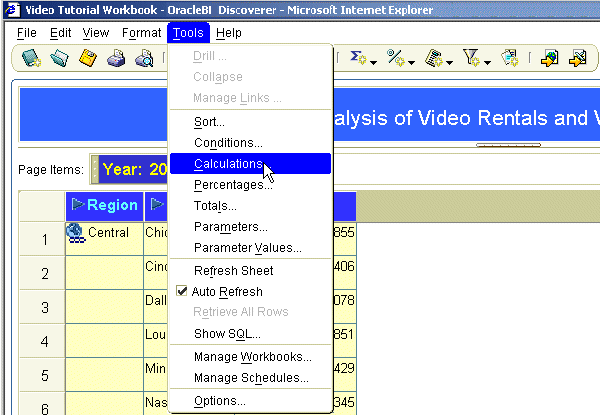
Task: Select row number 2 header
Action: click(x=42, y=273)
